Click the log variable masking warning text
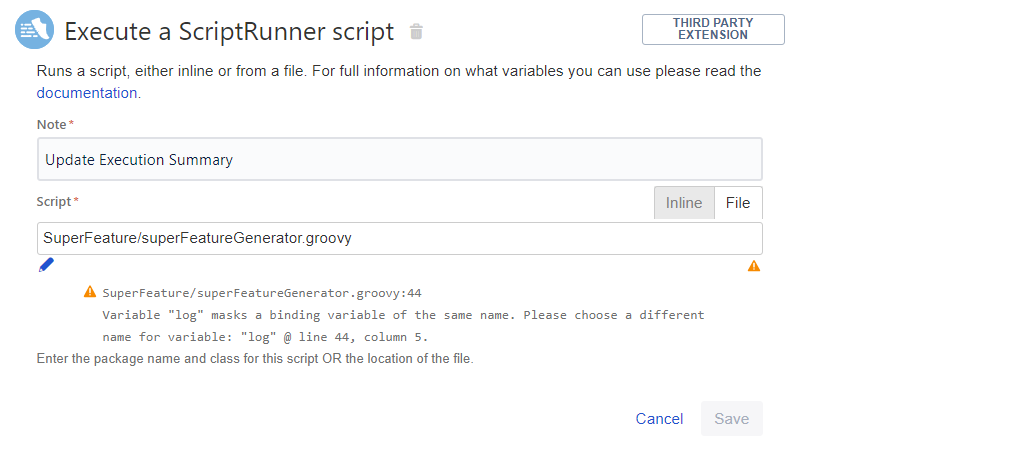1025x460 pixels. pyautogui.click(x=403, y=326)
